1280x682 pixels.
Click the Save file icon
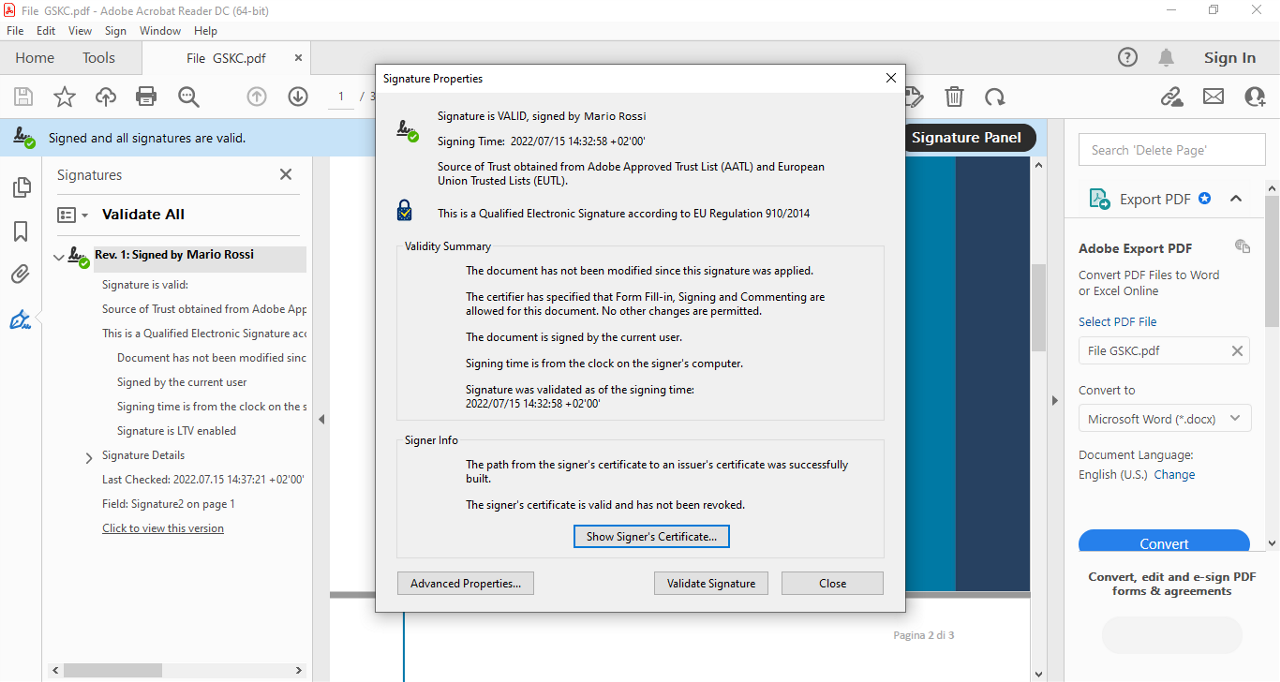(23, 97)
